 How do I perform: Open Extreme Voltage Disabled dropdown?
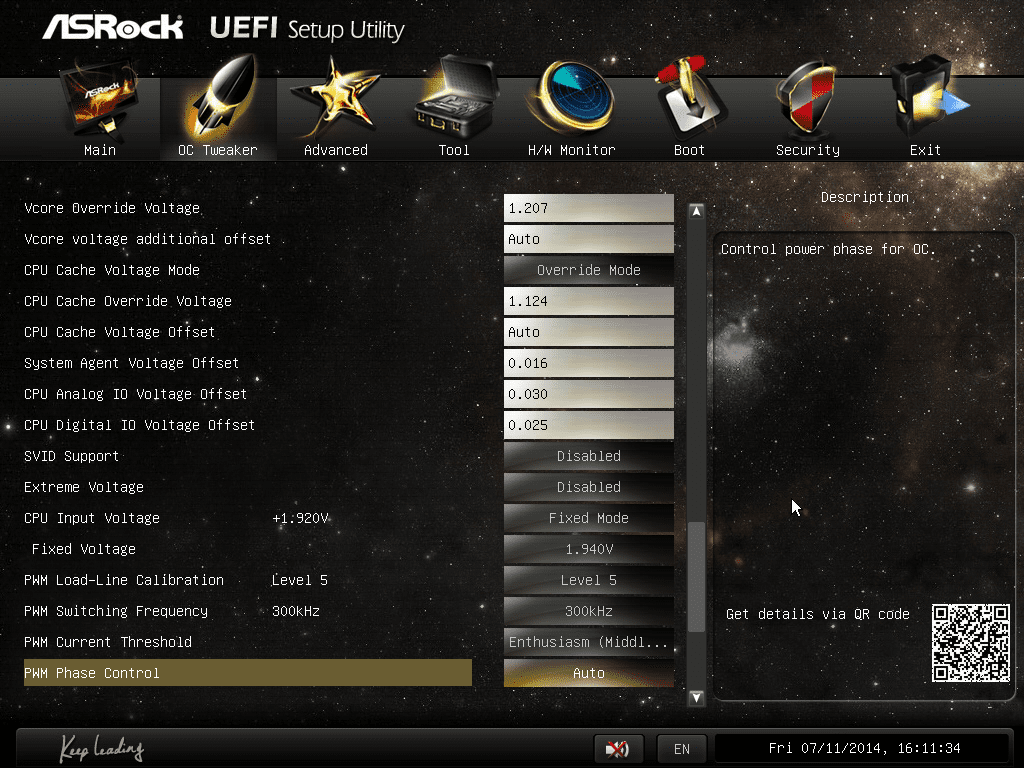(588, 487)
